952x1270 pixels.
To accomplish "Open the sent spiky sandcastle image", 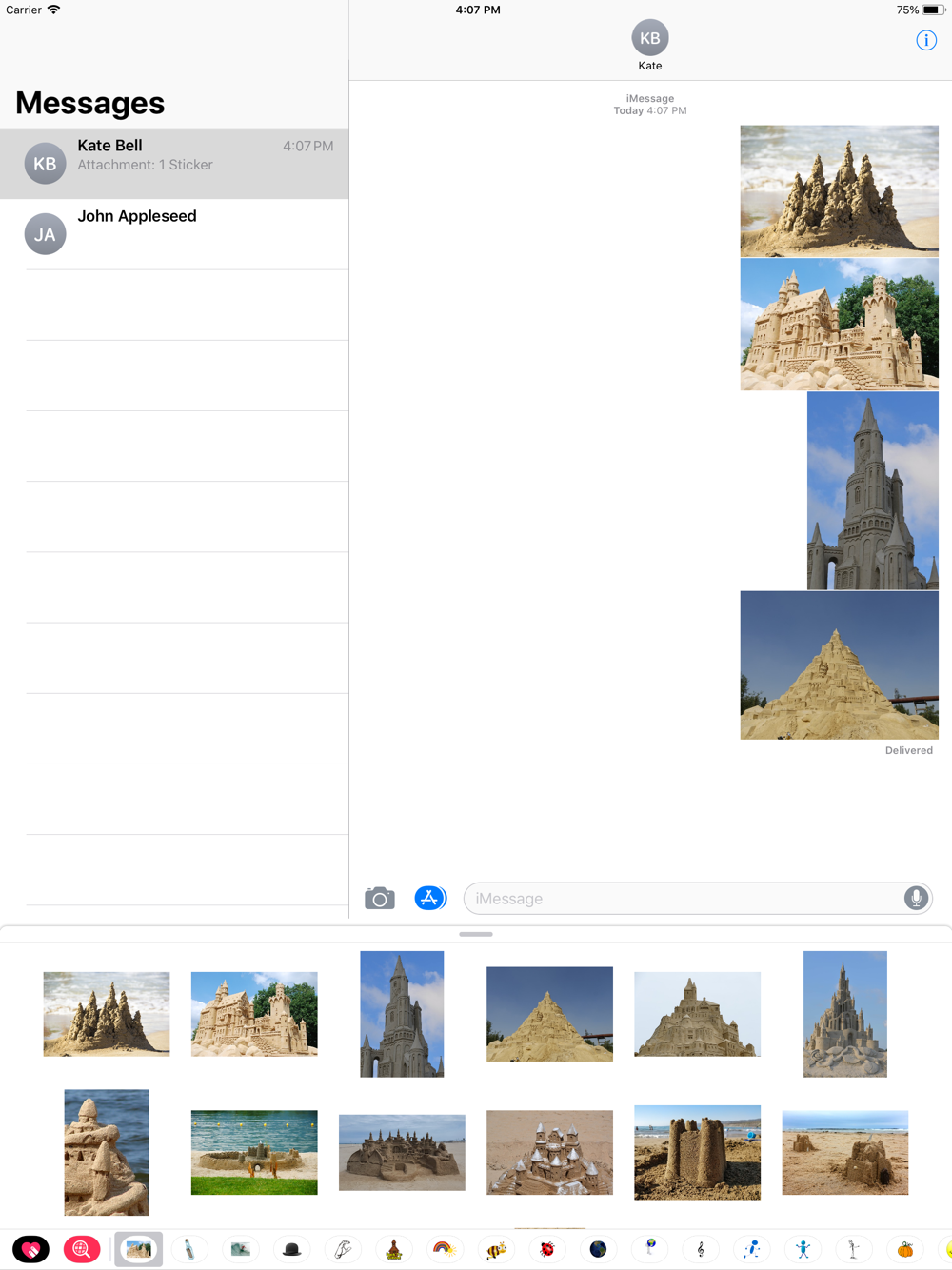I will click(x=840, y=191).
